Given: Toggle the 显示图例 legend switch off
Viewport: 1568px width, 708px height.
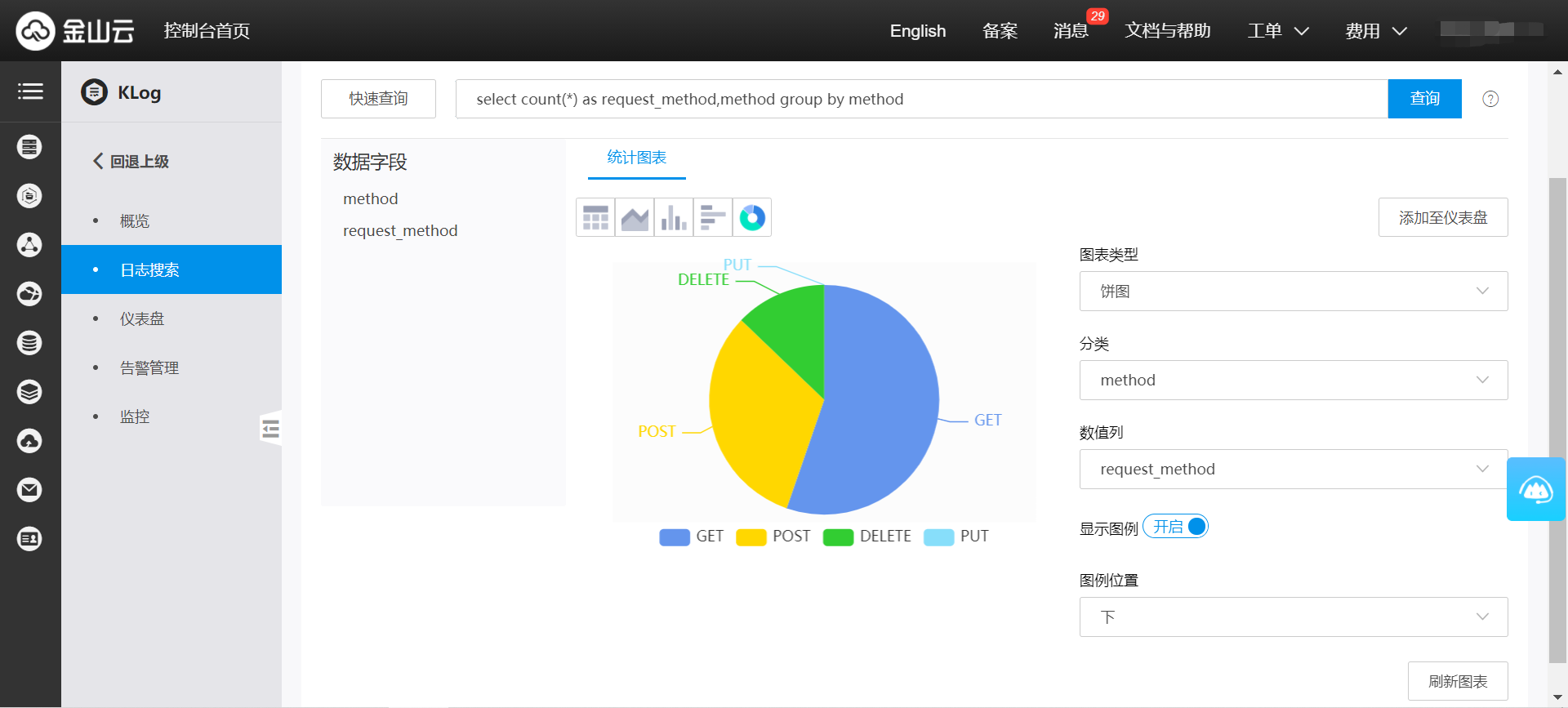Looking at the screenshot, I should (1175, 527).
